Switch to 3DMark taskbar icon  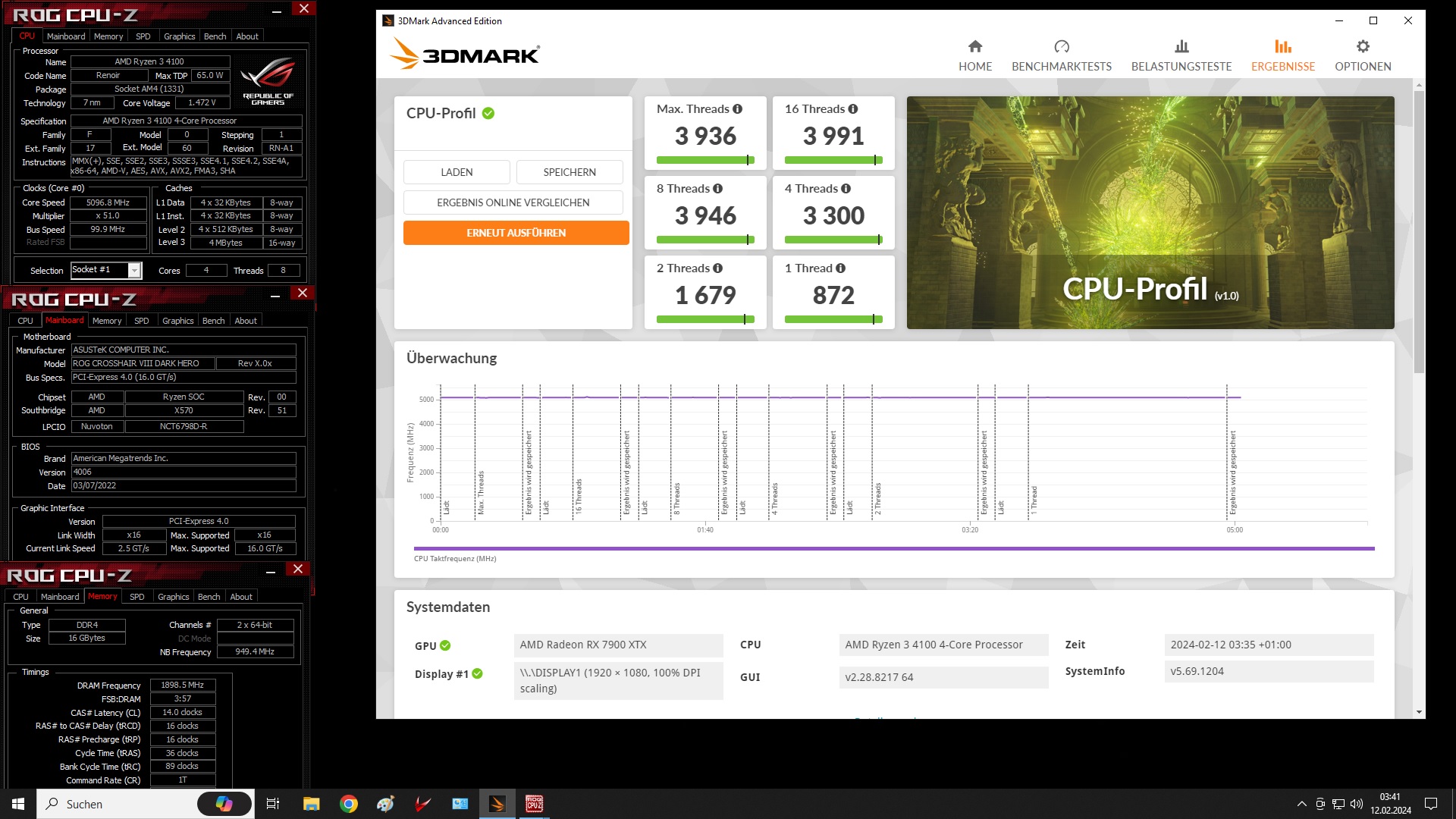point(497,804)
